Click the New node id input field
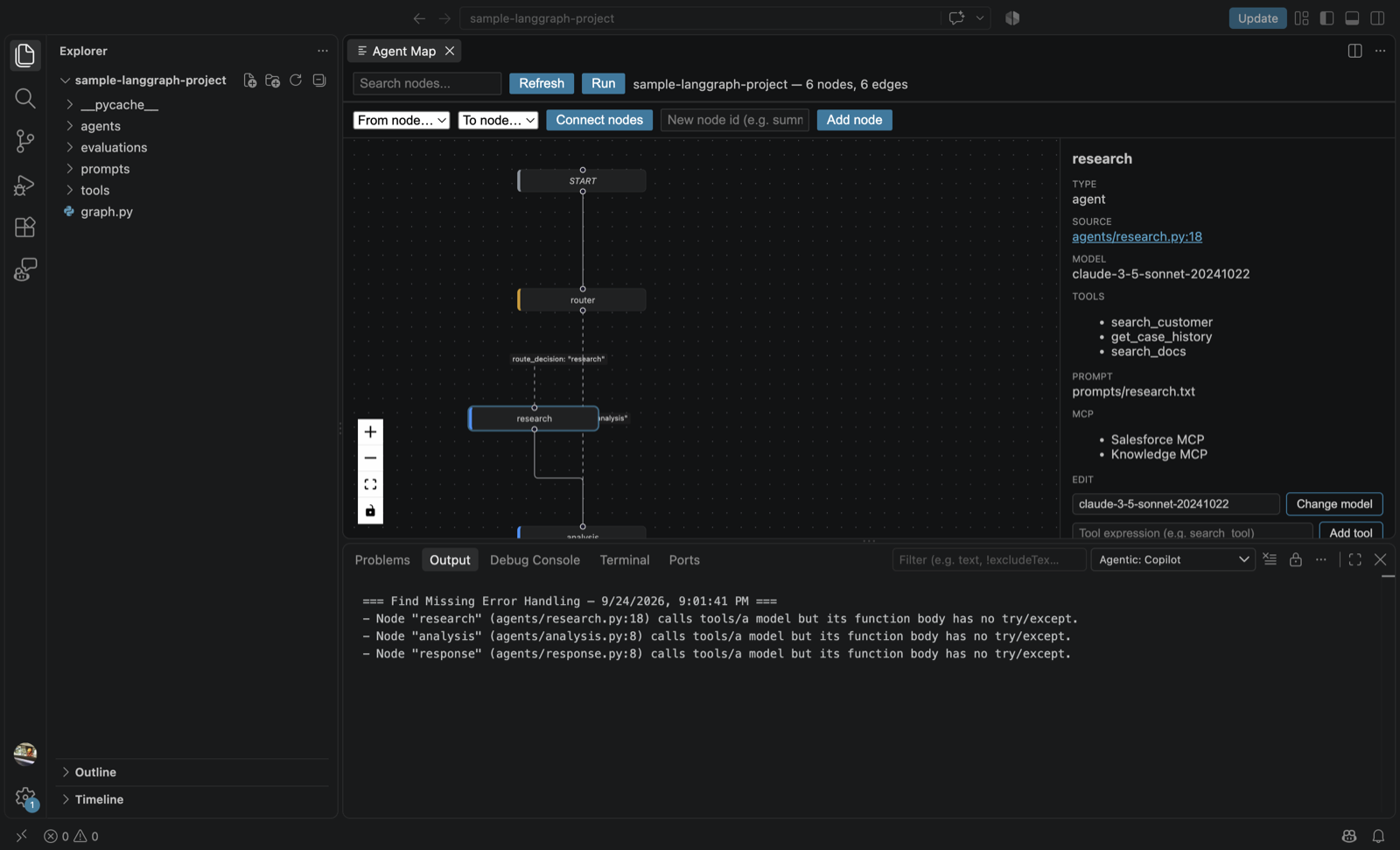This screenshot has width=1400, height=850. pyautogui.click(x=735, y=120)
